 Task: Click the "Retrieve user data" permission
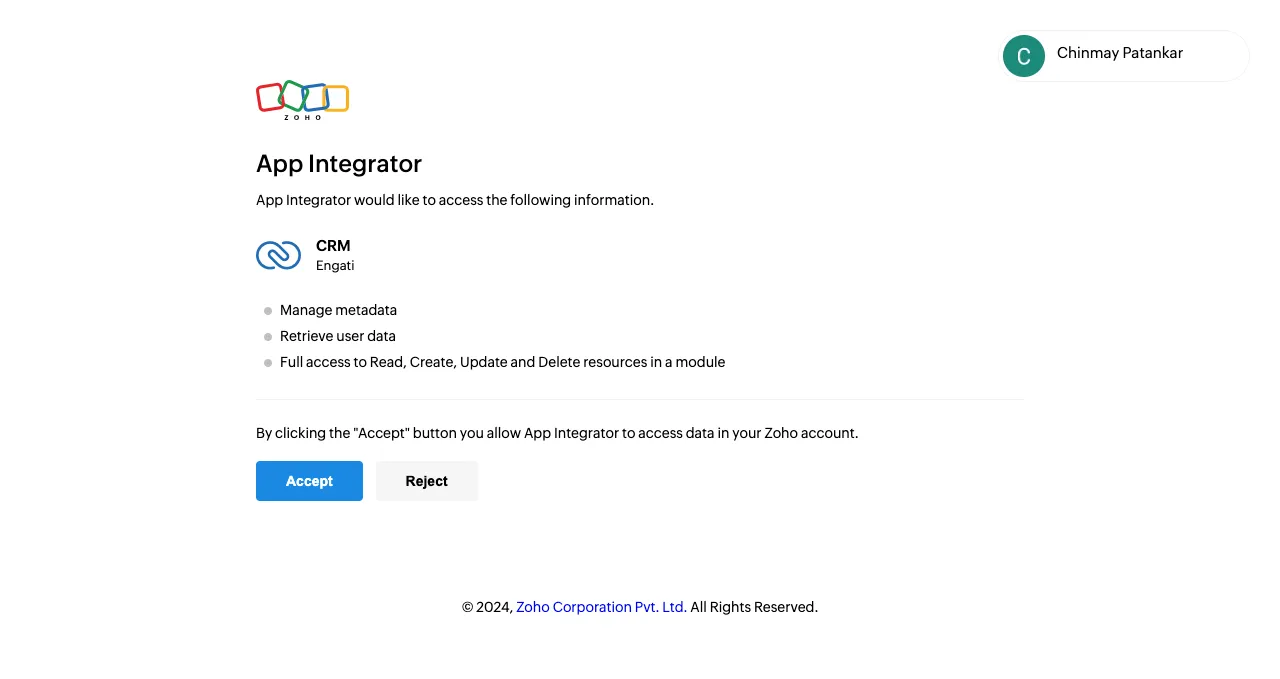pyautogui.click(x=338, y=336)
